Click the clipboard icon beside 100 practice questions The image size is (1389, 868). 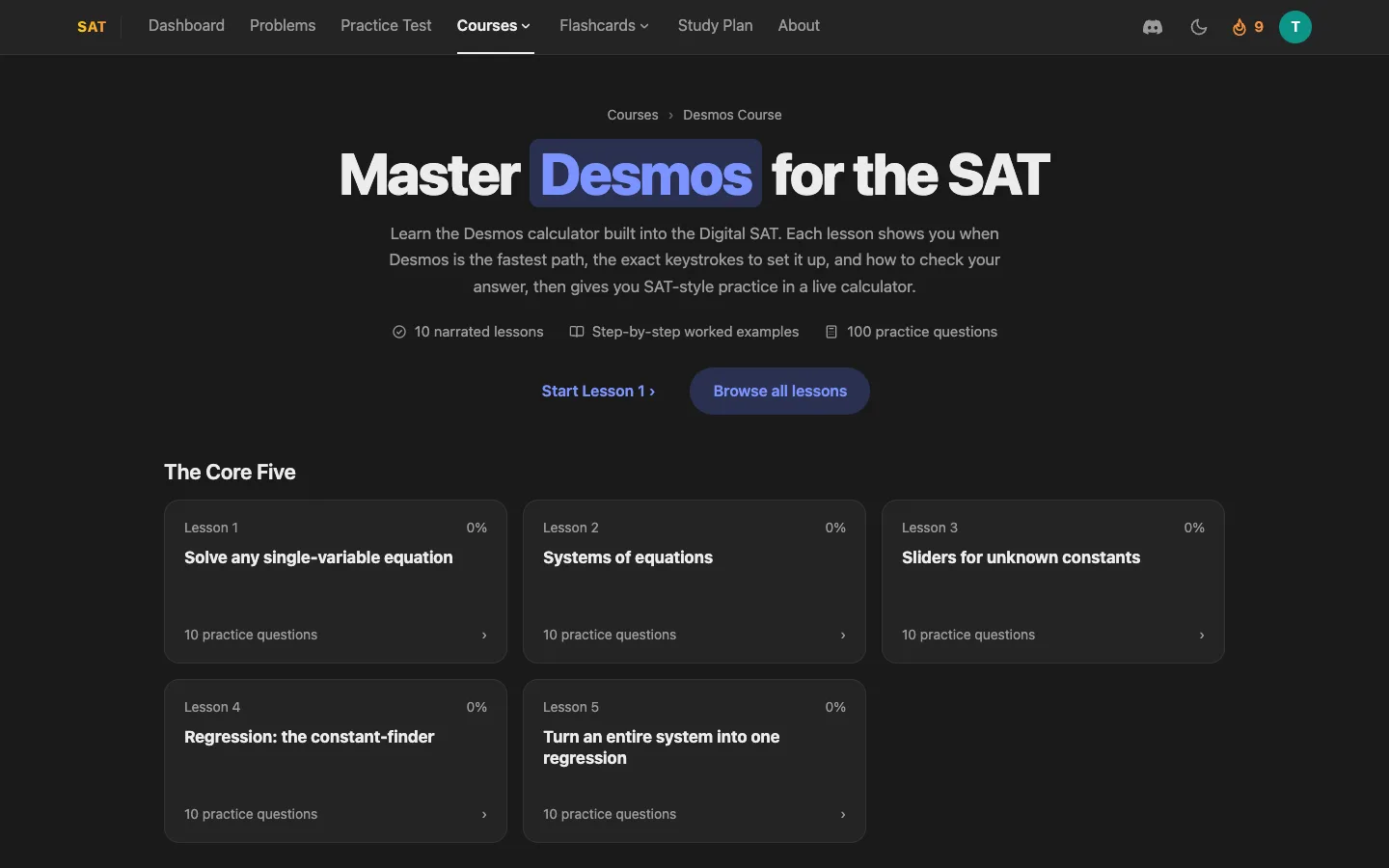click(831, 332)
